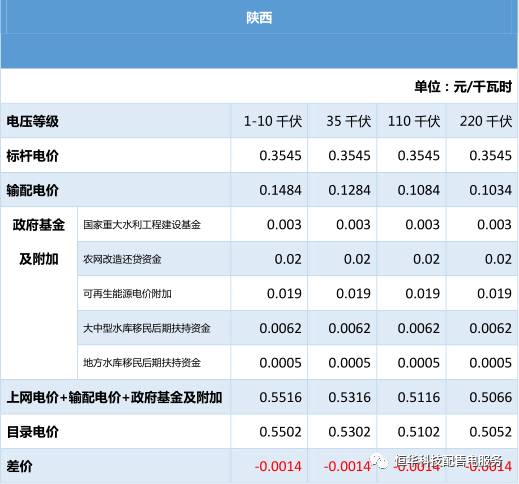Select the 220 千伏 column header

click(486, 121)
